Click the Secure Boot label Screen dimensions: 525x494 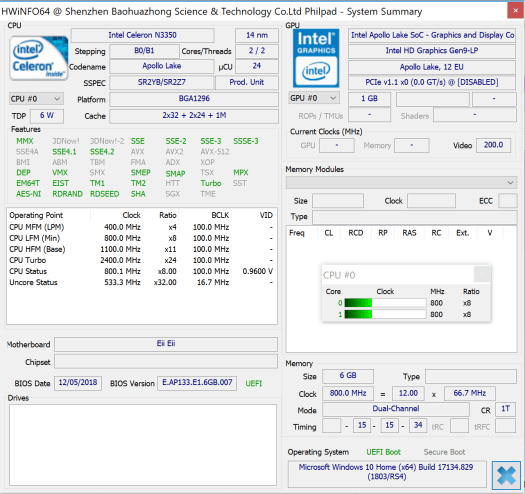(444, 452)
